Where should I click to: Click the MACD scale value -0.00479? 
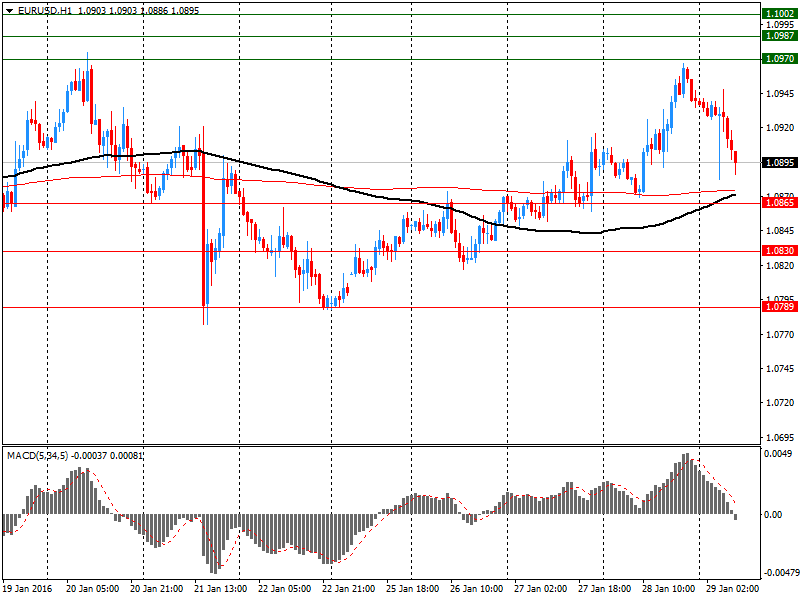pyautogui.click(x=781, y=573)
